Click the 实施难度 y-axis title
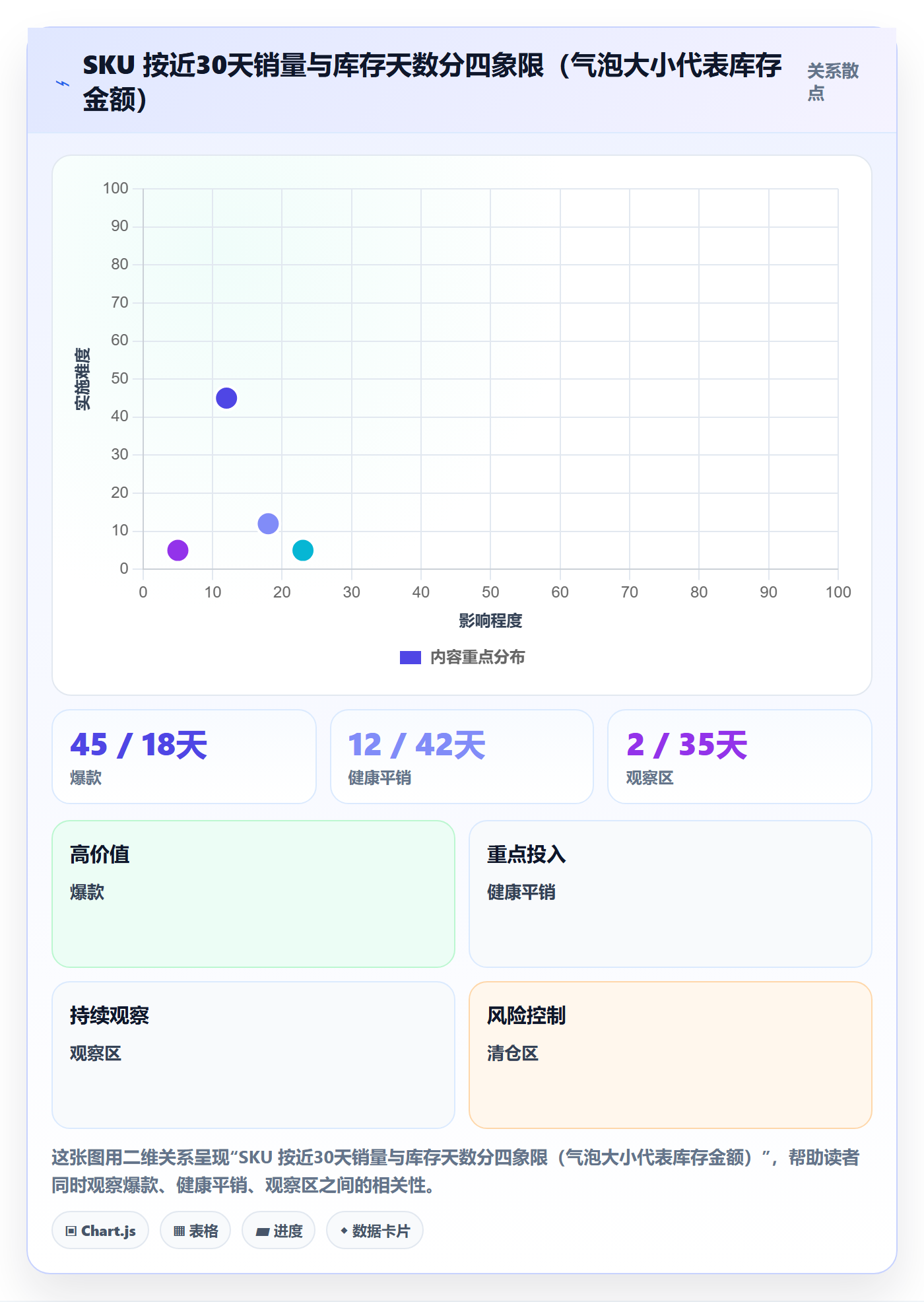 [82, 379]
